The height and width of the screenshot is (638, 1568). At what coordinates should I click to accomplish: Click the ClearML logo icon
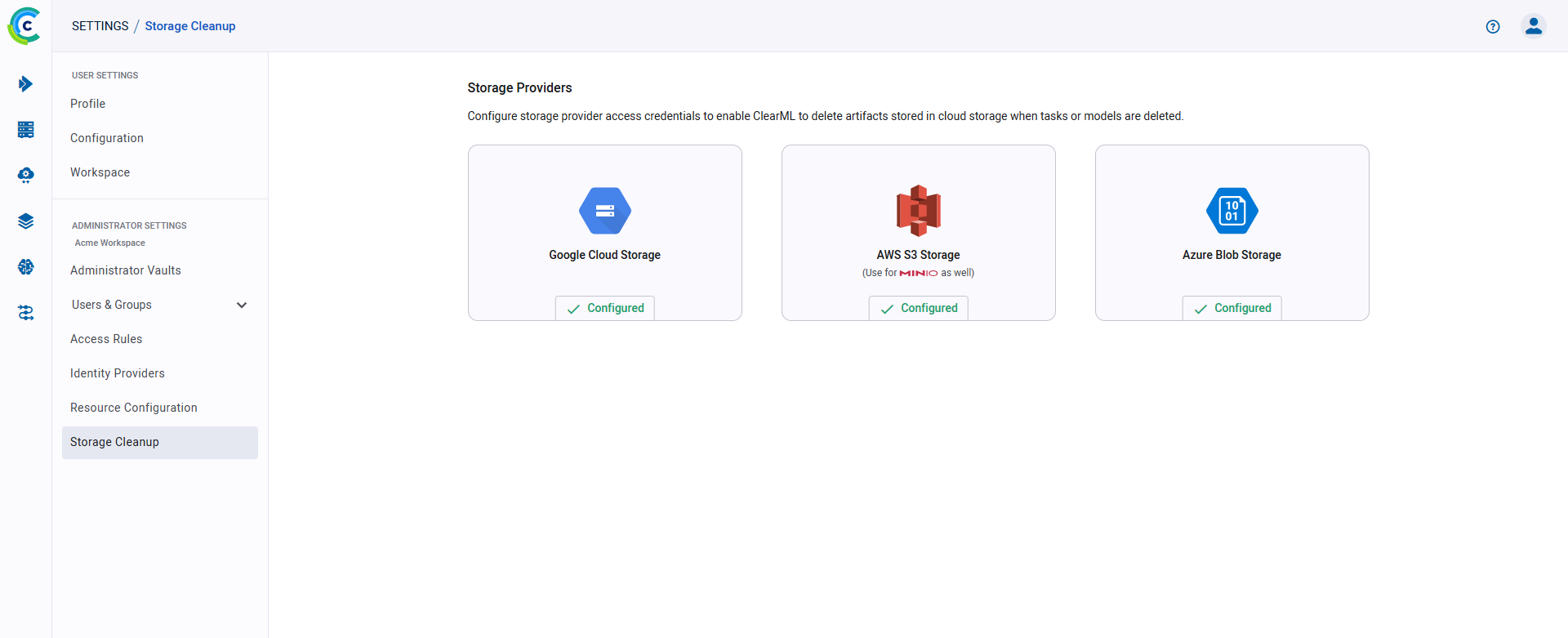pyautogui.click(x=24, y=26)
